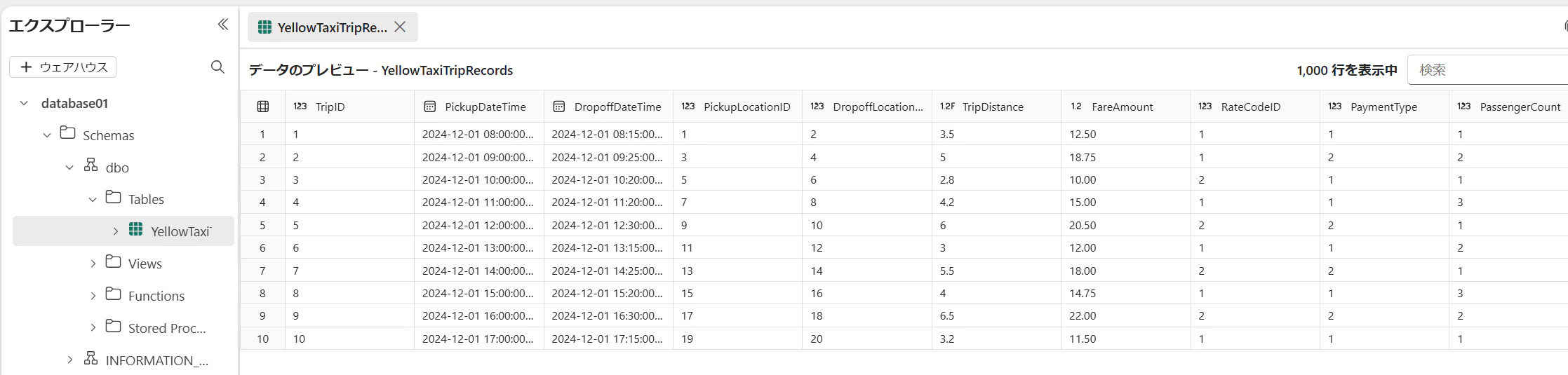Click the calendar icon of PickupDateTime column
The height and width of the screenshot is (375, 1568).
pyautogui.click(x=429, y=107)
